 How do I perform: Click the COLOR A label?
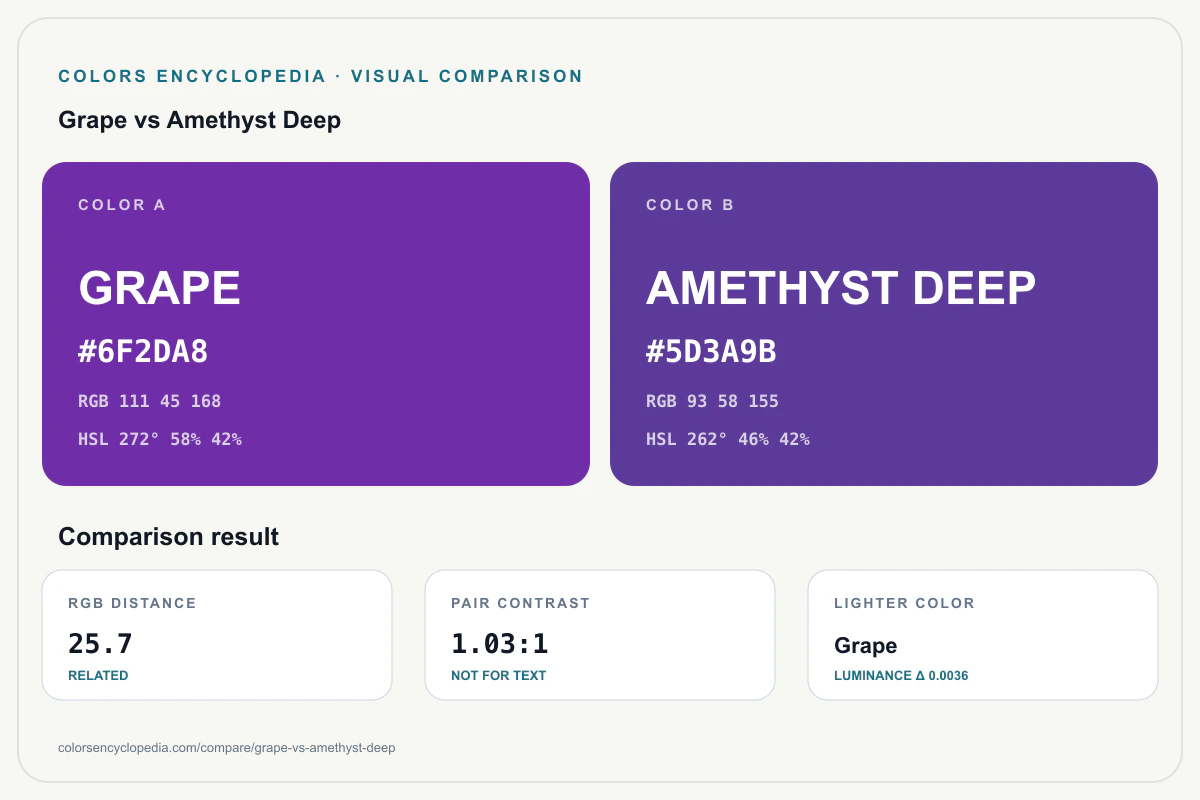click(x=122, y=205)
